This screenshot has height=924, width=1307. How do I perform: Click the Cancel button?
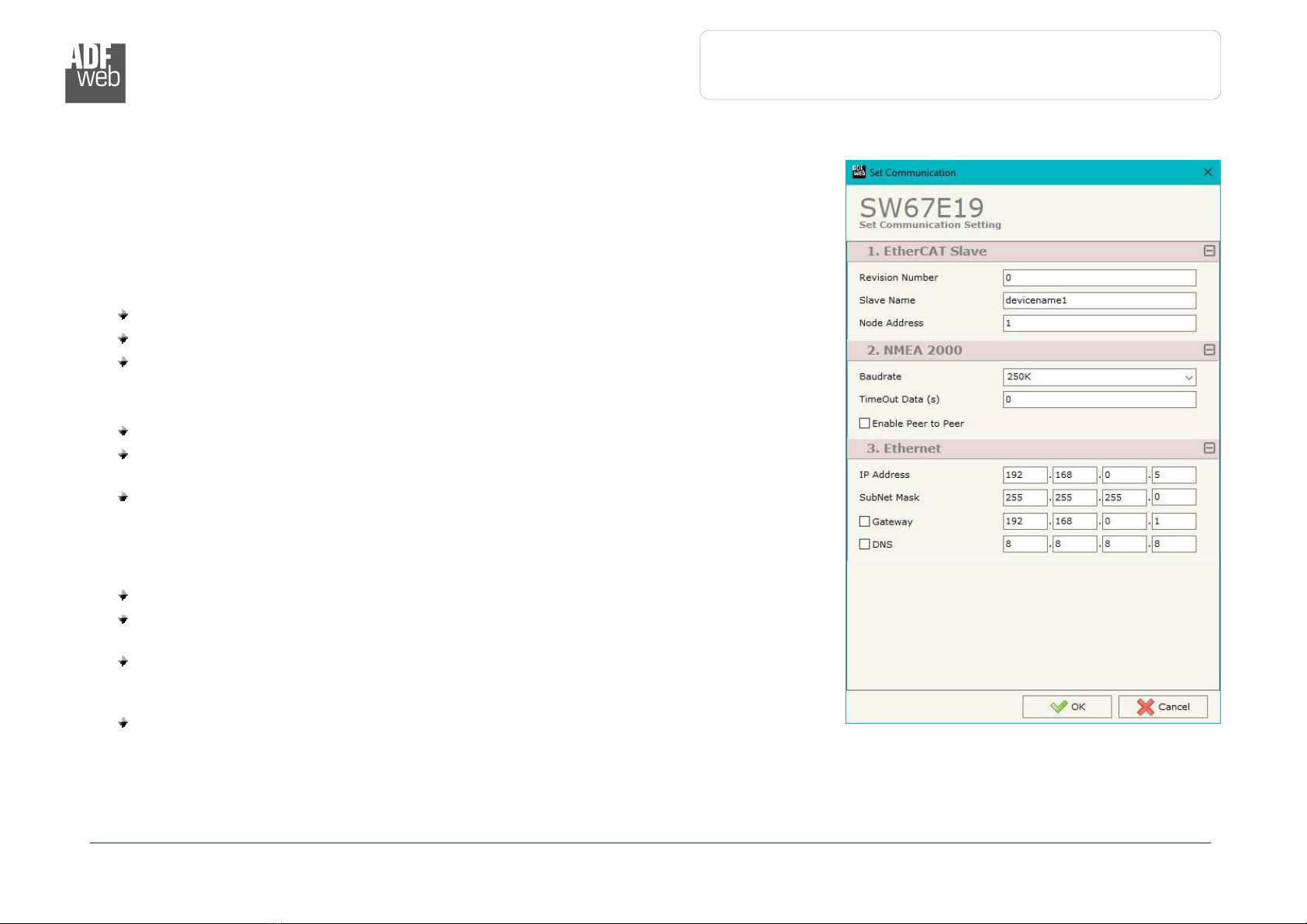point(1163,707)
